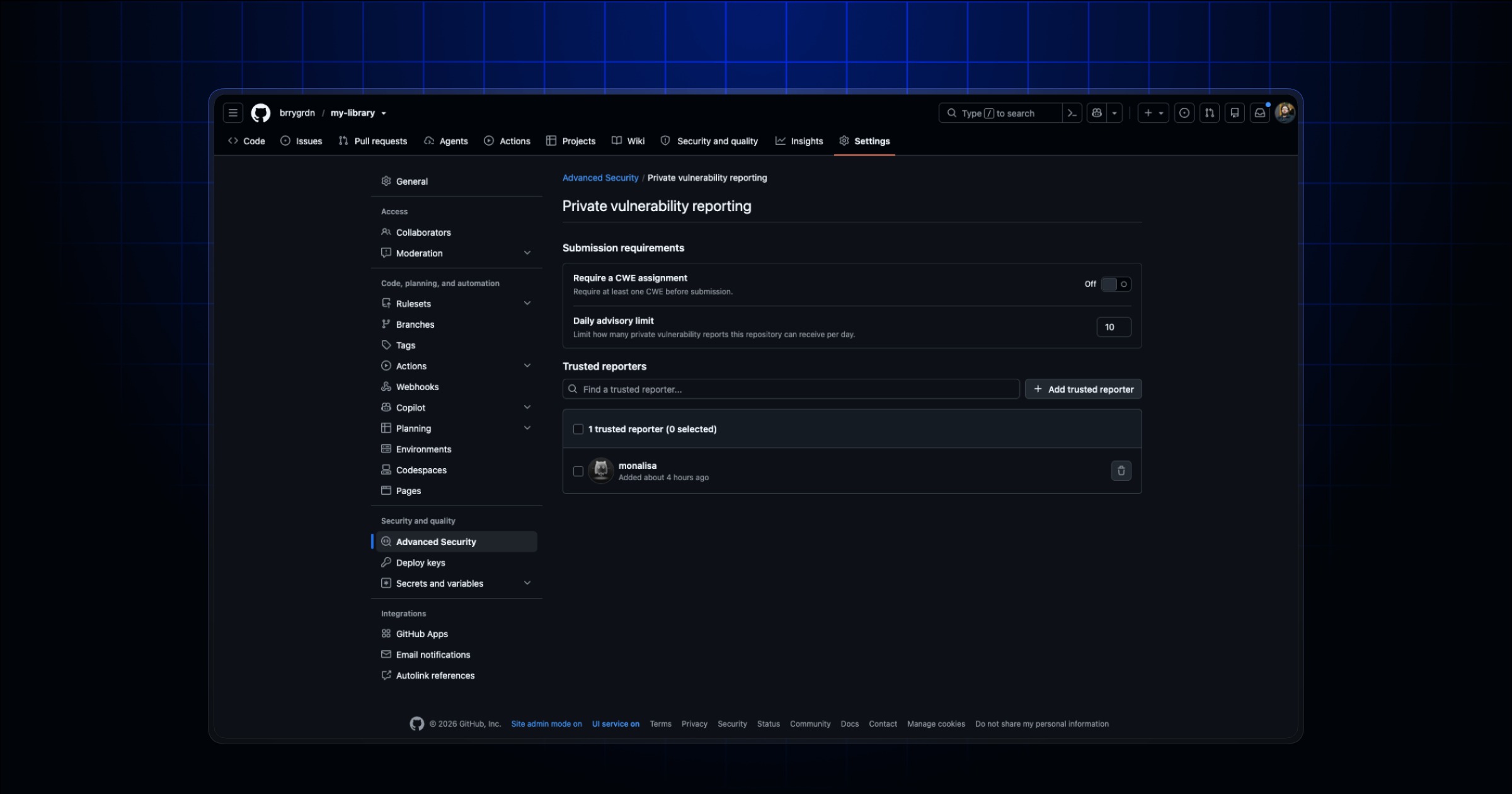Screen dimensions: 1512x794
Task: Click Site admin mode on link
Action: coord(546,724)
